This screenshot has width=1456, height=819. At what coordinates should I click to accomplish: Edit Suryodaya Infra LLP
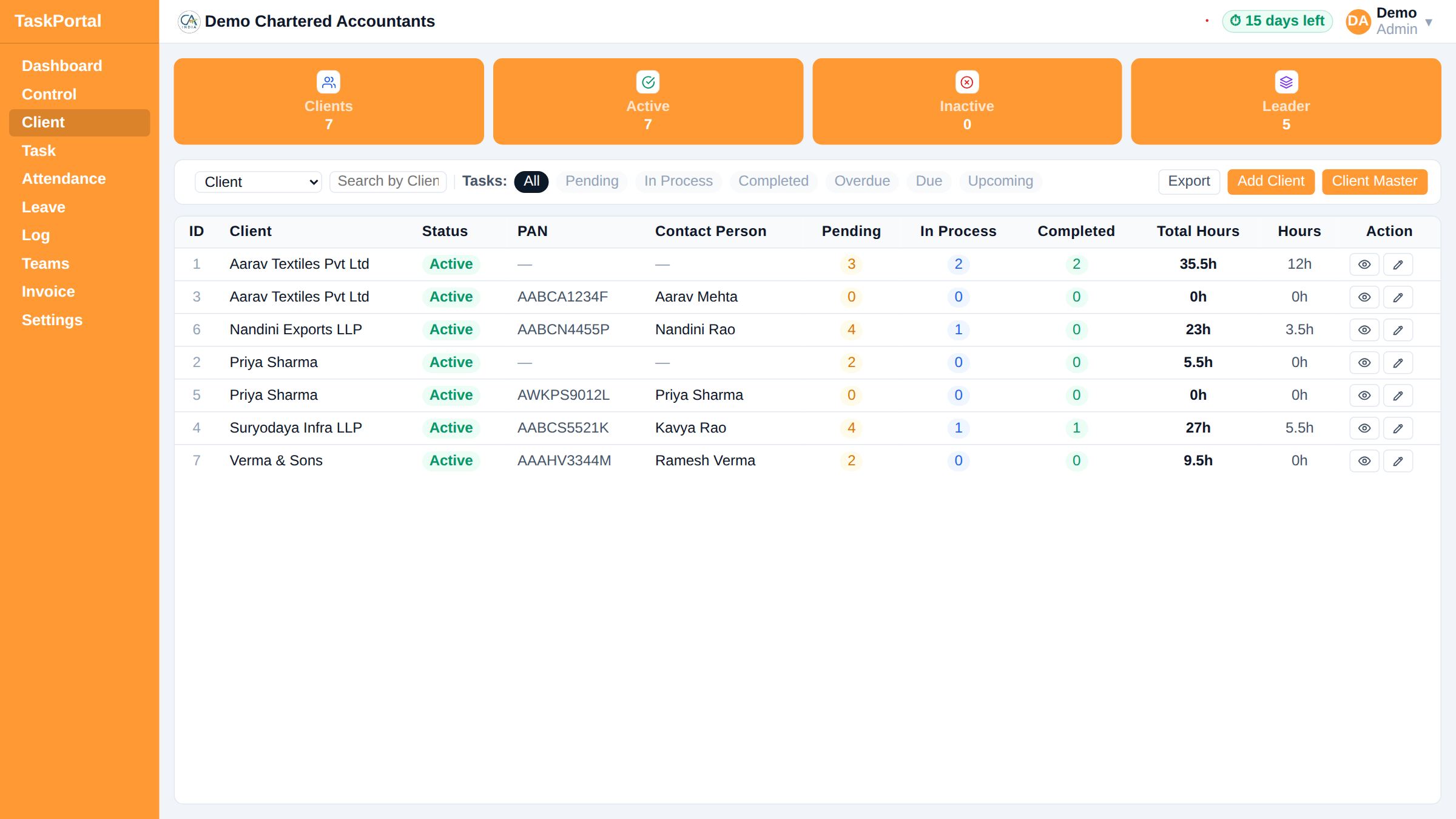coord(1398,428)
